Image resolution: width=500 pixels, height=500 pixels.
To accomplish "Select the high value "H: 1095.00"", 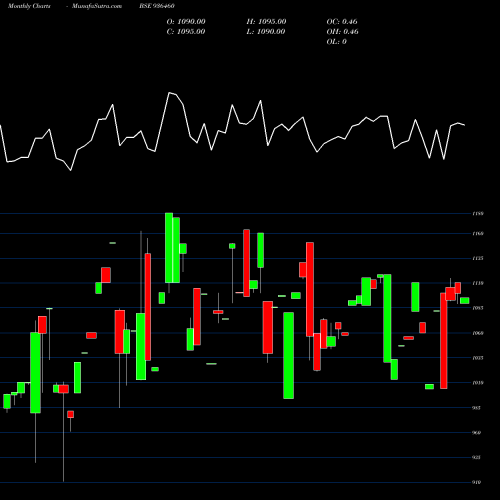I will [266, 22].
